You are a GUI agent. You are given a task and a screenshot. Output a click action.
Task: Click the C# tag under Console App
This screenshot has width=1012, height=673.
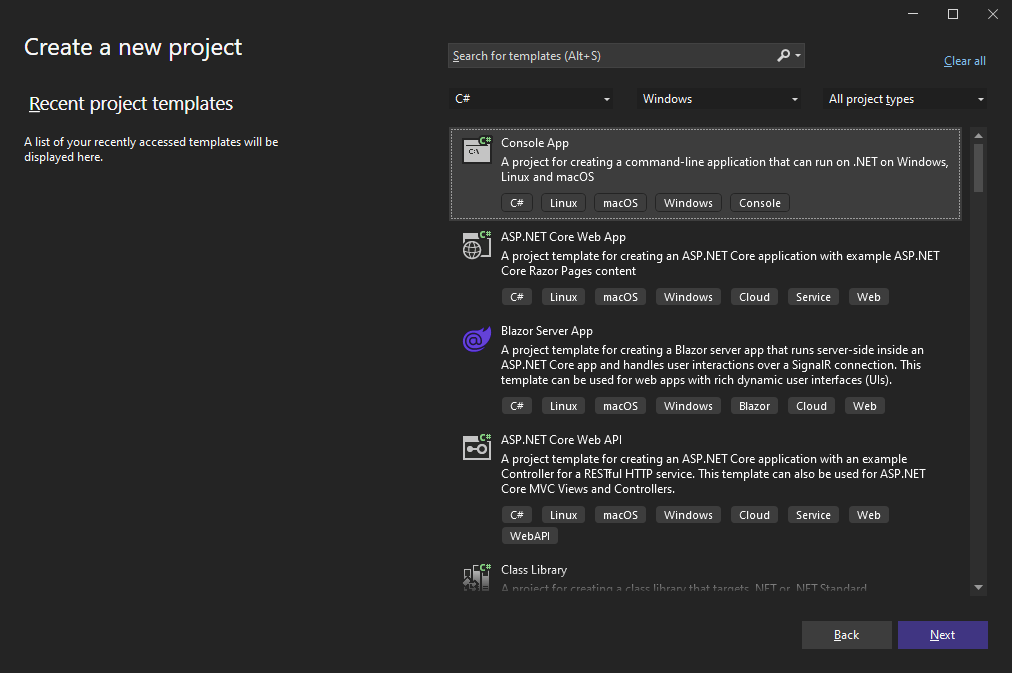517,203
